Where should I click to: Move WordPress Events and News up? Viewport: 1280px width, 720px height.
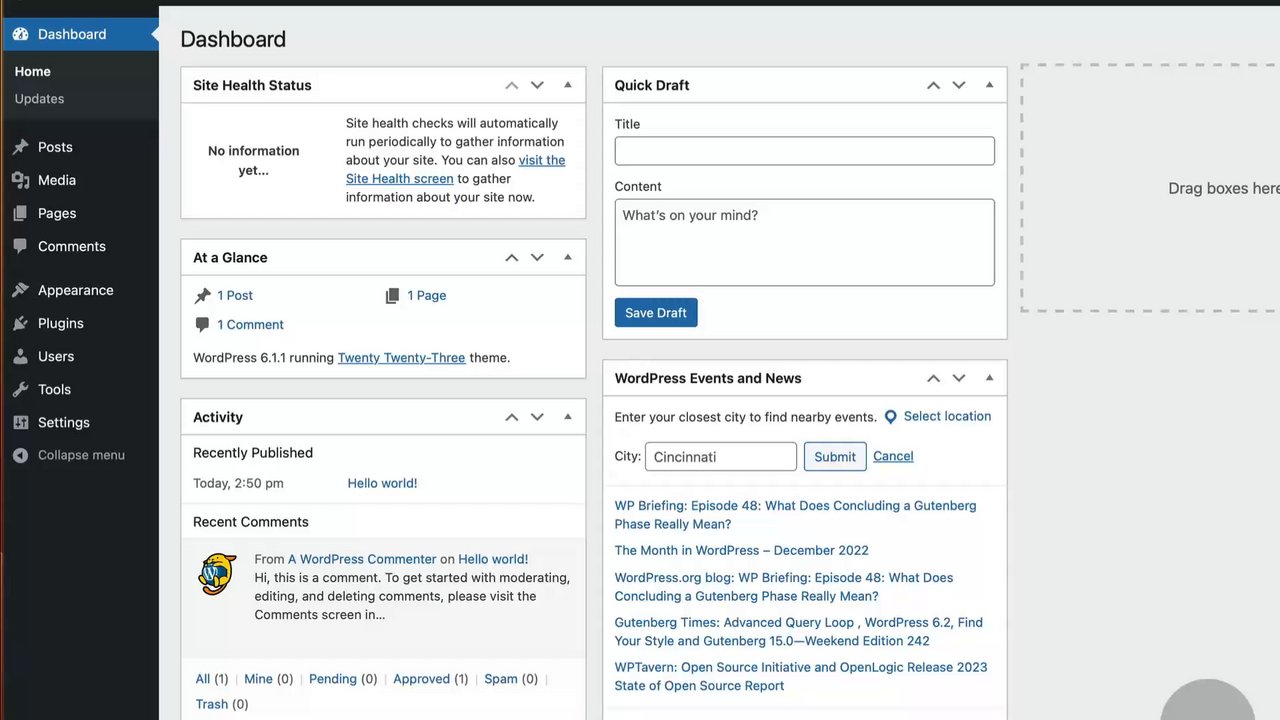pyautogui.click(x=933, y=379)
